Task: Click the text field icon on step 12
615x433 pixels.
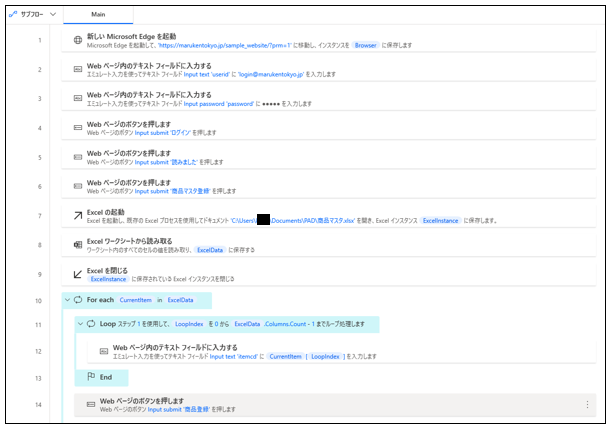Action: [104, 351]
